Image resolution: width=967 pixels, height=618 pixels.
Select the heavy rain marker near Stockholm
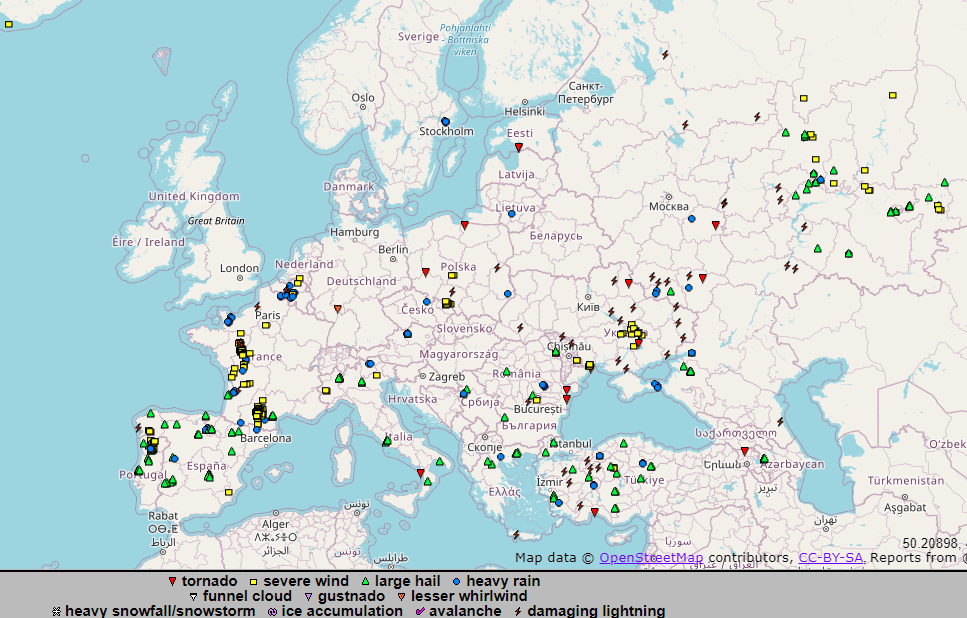[445, 122]
